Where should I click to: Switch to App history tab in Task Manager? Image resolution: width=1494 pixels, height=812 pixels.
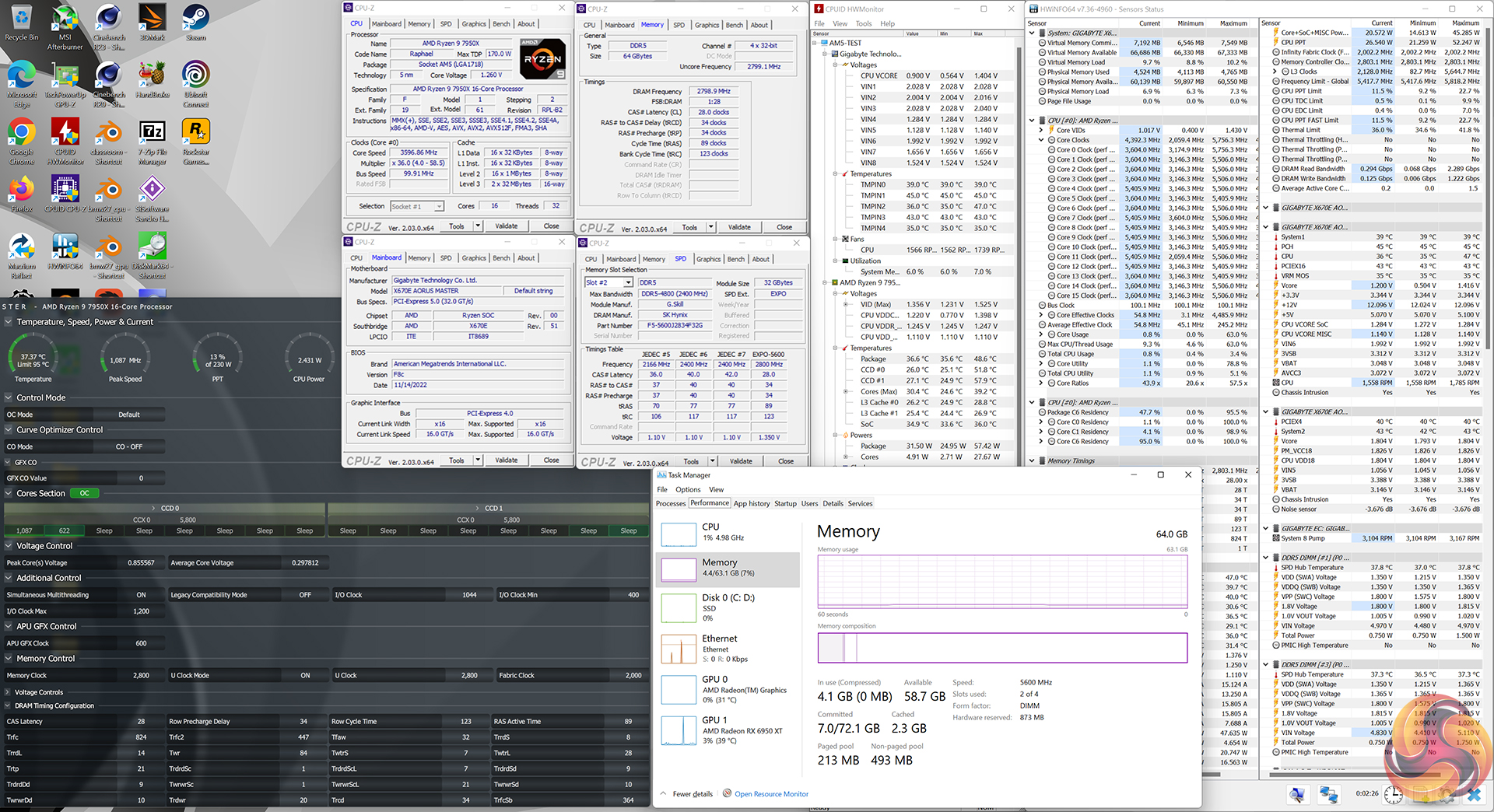[x=751, y=503]
